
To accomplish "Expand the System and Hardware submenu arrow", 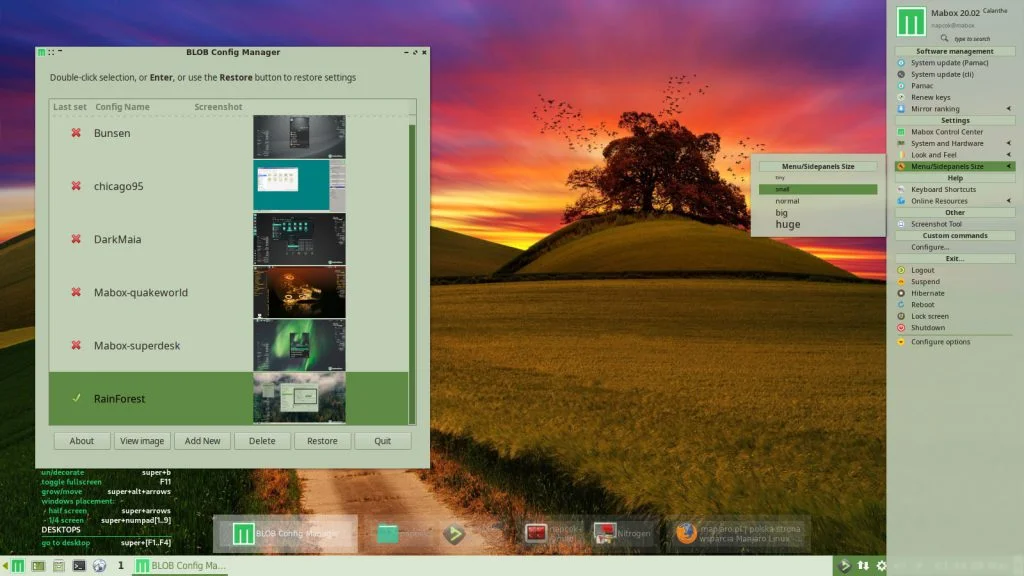I will click(1008, 144).
